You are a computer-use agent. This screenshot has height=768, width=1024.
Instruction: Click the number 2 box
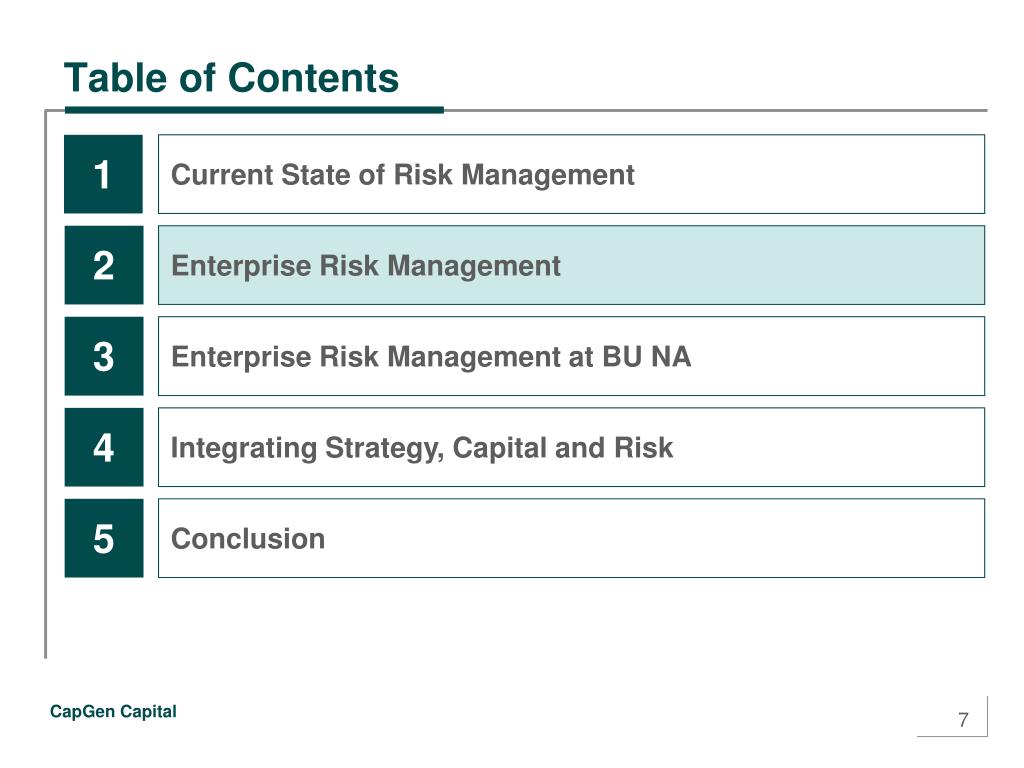(103, 265)
